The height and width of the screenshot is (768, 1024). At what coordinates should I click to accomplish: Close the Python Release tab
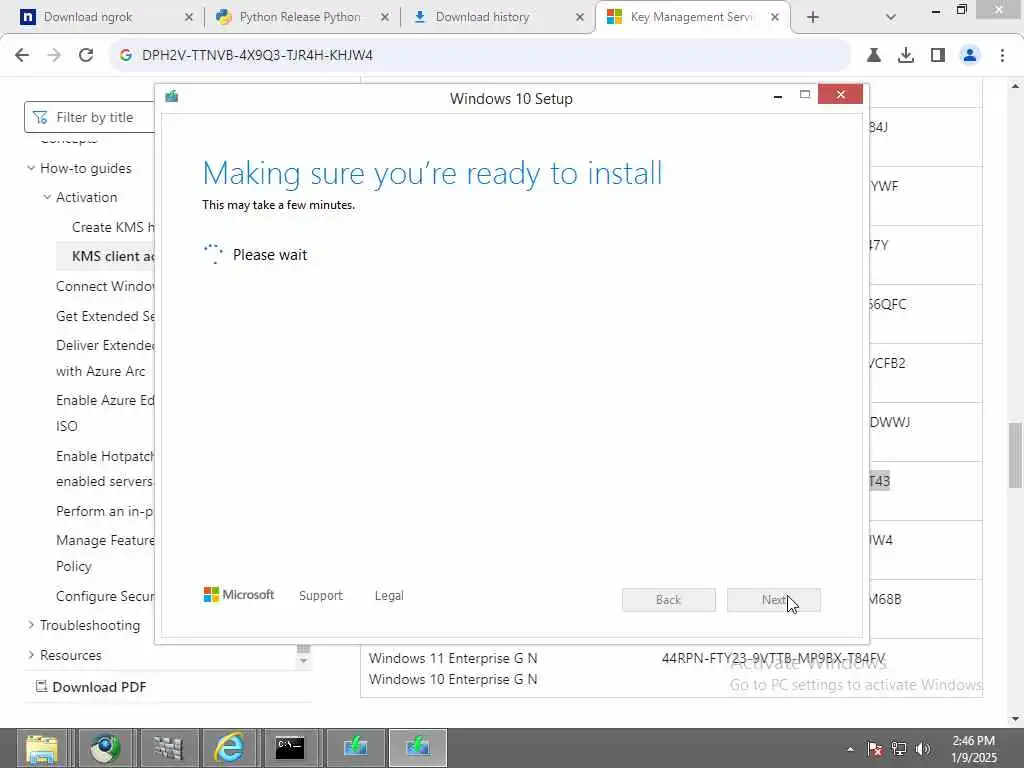pyautogui.click(x=385, y=17)
